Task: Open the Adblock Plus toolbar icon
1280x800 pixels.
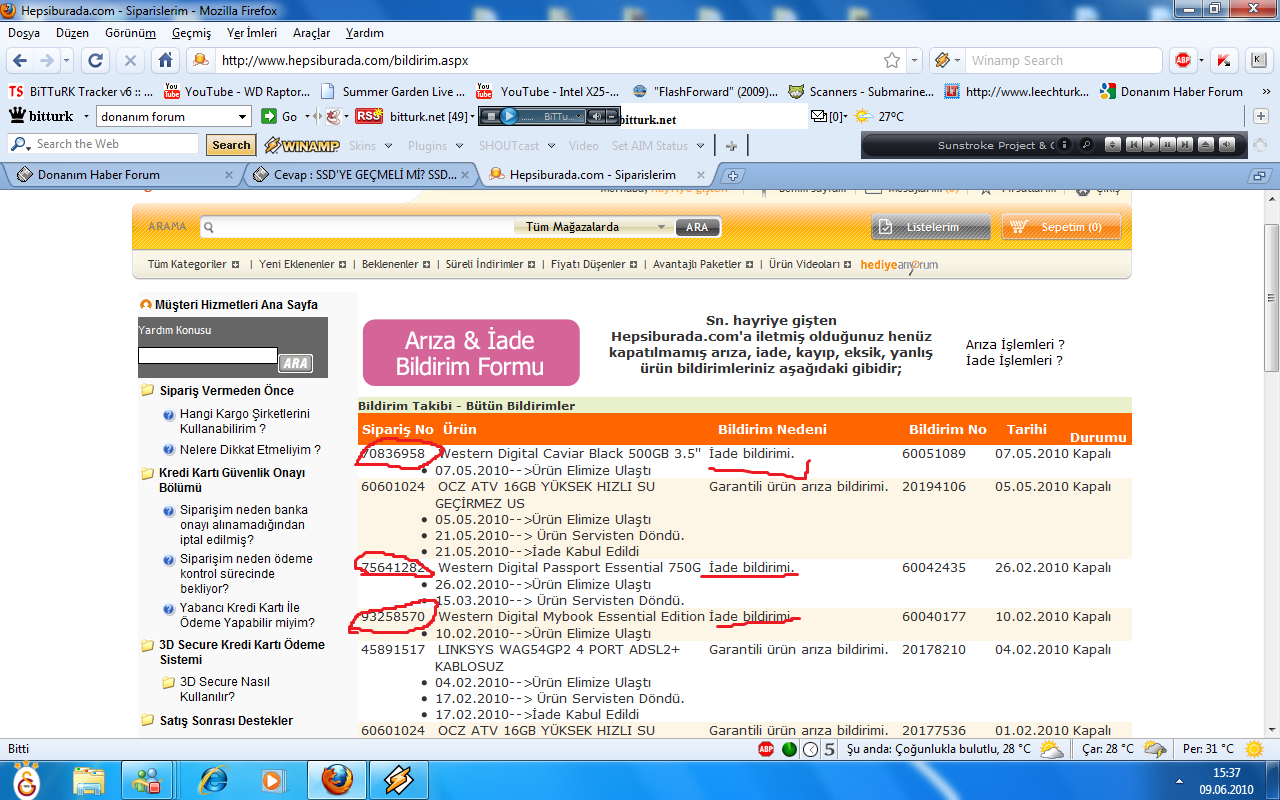Action: click(1183, 60)
